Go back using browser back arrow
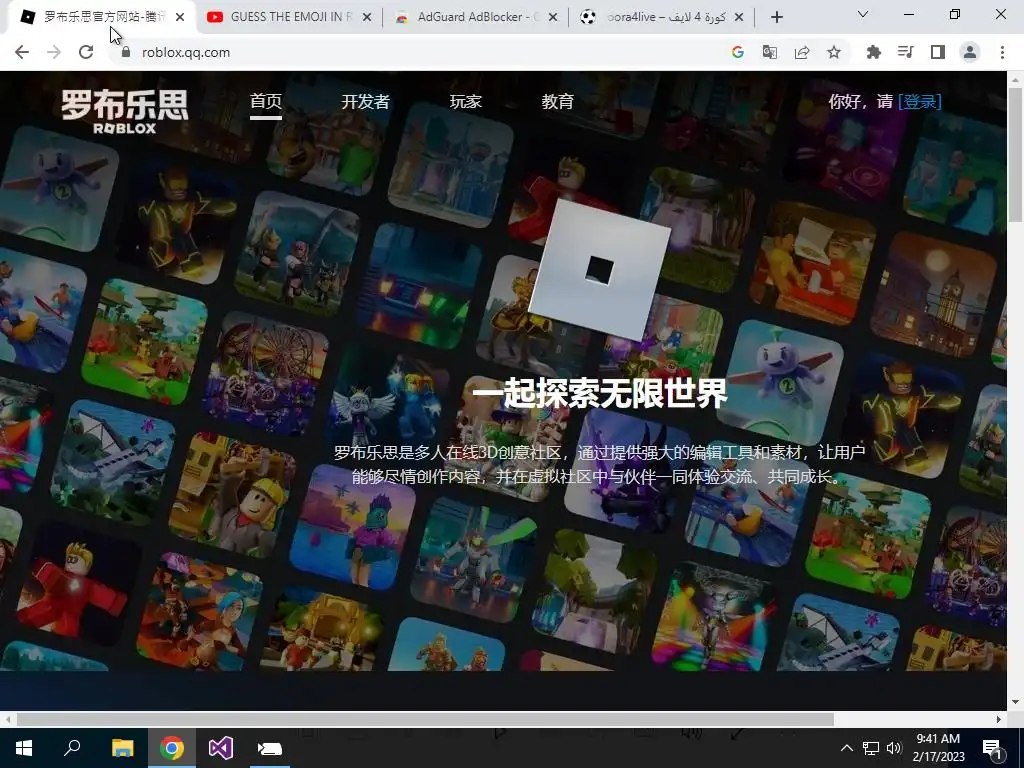The width and height of the screenshot is (1024, 768). pos(22,52)
